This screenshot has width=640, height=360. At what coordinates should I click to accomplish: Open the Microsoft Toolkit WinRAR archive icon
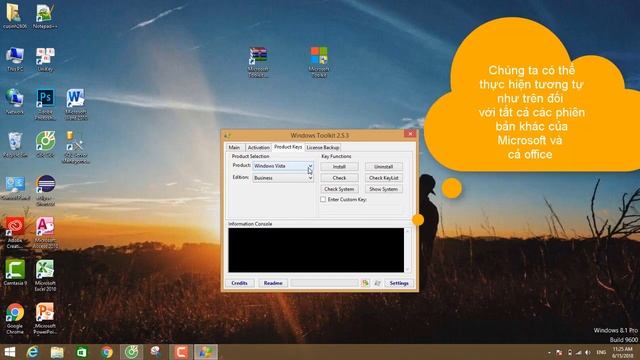[x=258, y=62]
